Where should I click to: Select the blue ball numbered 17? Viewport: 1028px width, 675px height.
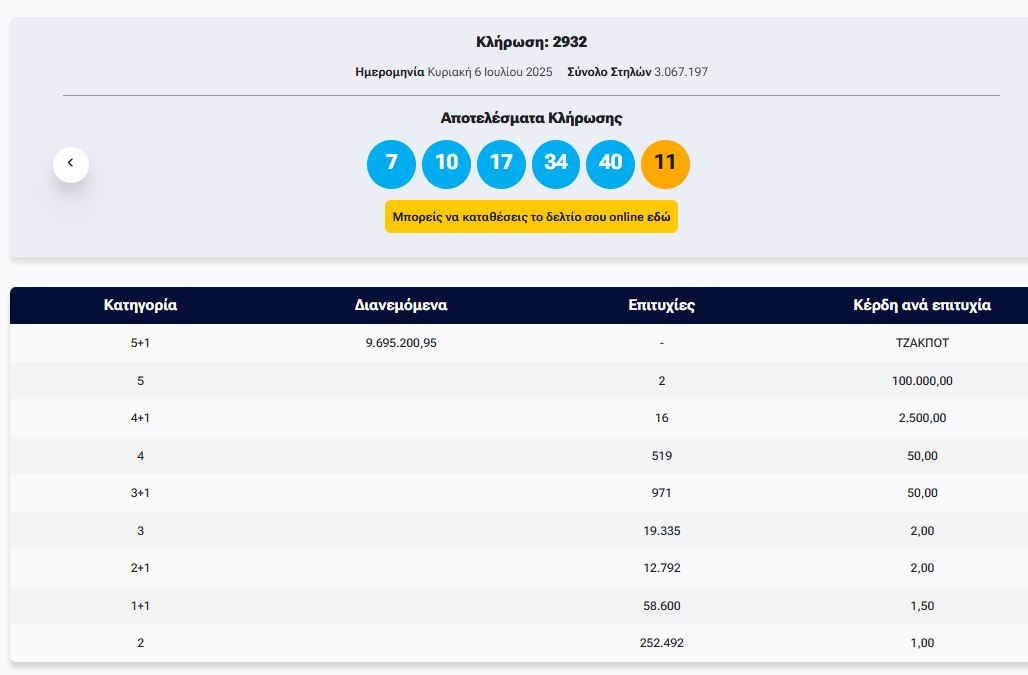tap(501, 164)
